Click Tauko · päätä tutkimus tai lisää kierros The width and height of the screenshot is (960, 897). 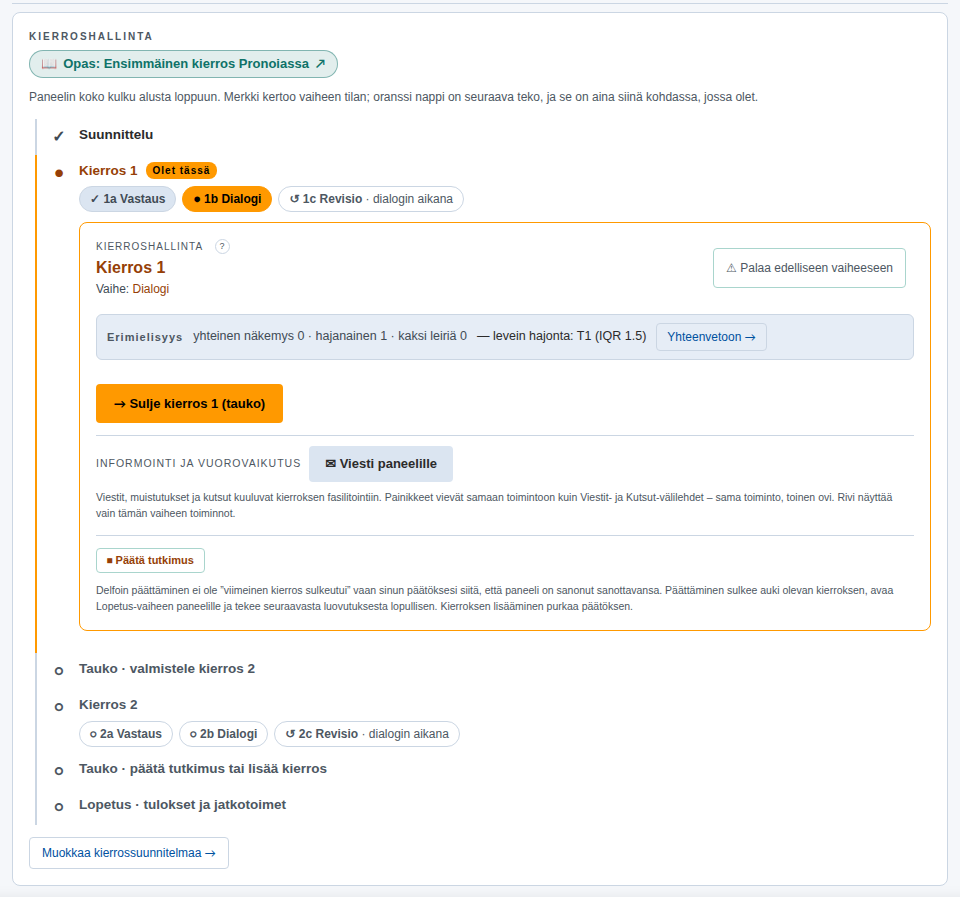203,768
